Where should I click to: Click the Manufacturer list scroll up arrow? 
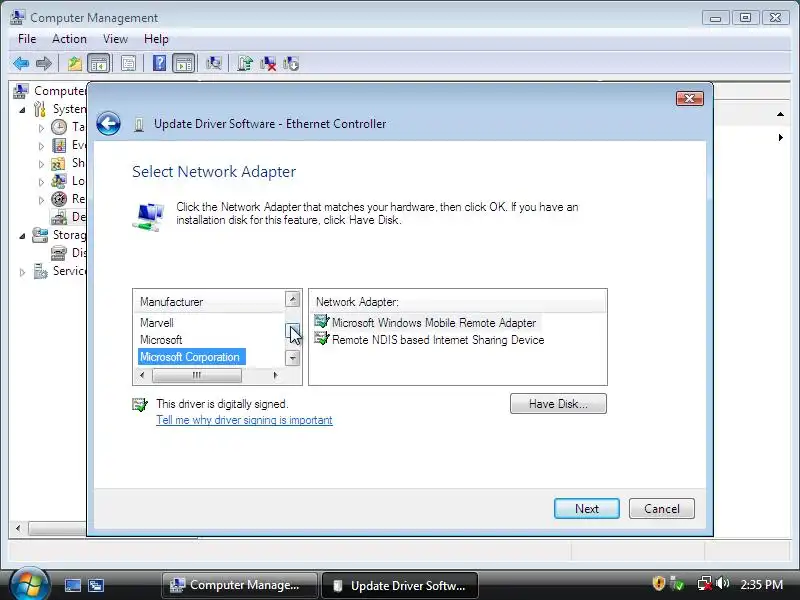point(292,299)
